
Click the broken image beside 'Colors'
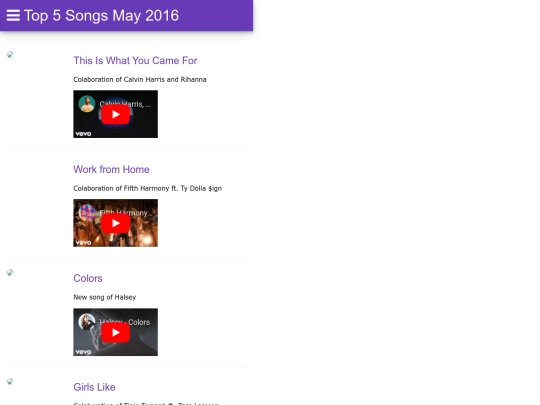click(10, 273)
